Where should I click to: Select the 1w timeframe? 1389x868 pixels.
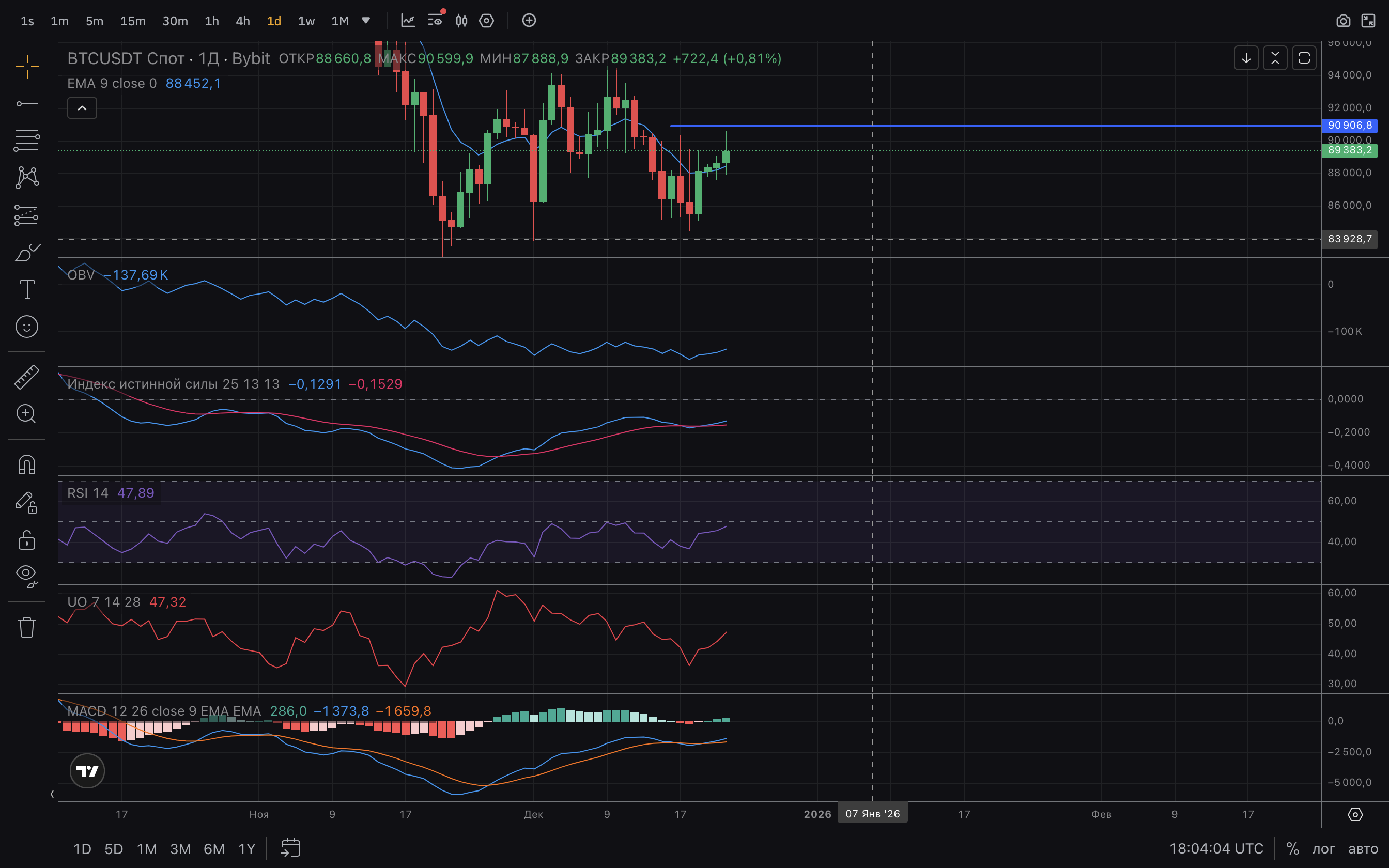(306, 21)
